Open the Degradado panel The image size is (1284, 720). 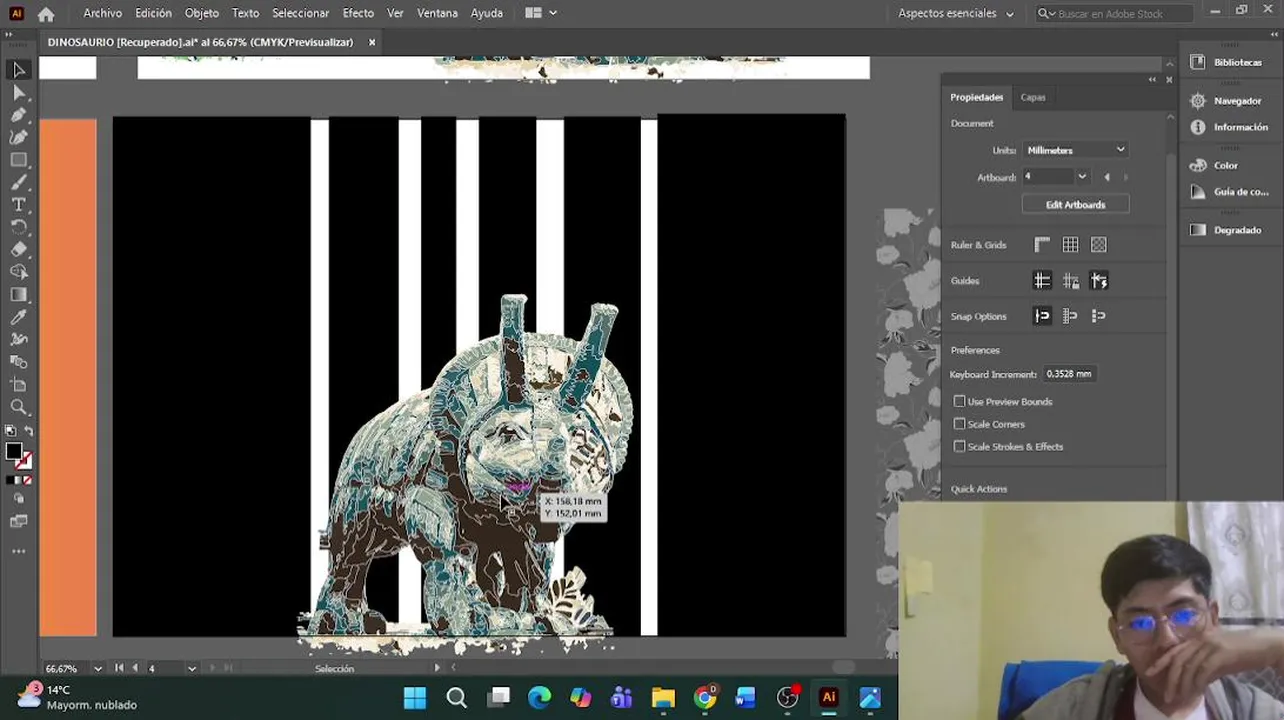coord(1226,230)
